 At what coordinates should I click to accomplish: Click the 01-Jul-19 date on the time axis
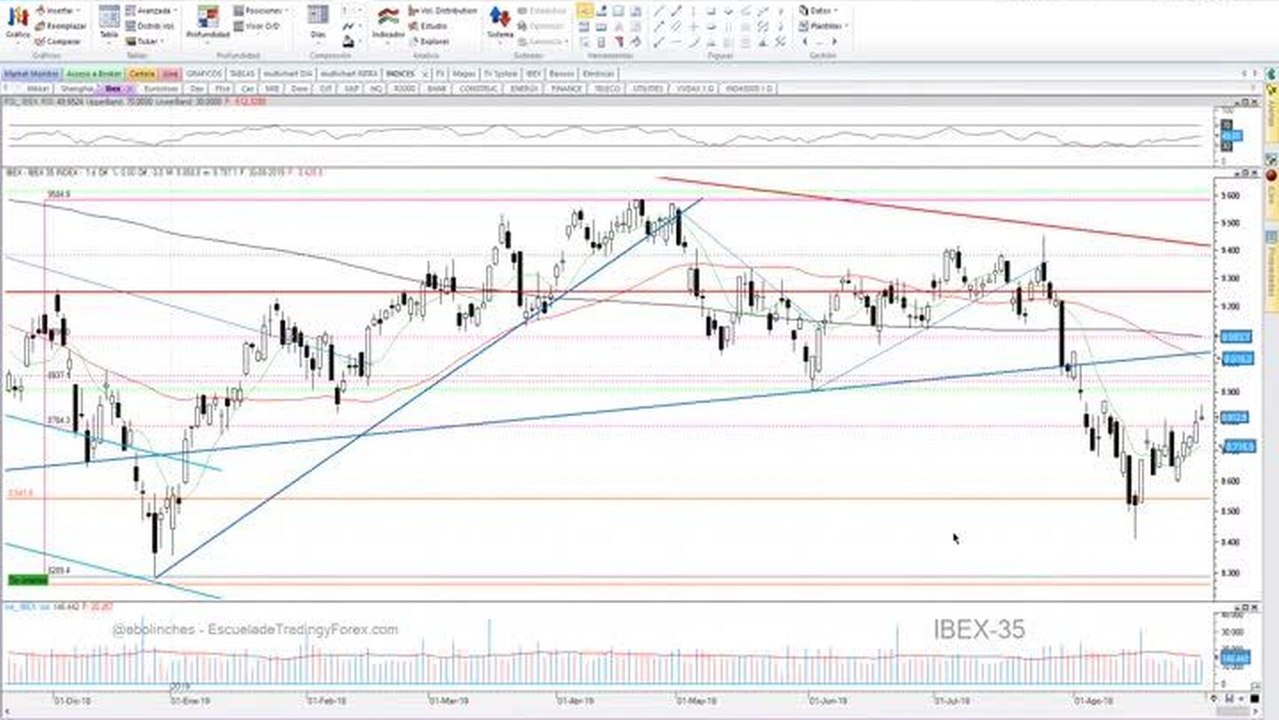click(x=953, y=701)
